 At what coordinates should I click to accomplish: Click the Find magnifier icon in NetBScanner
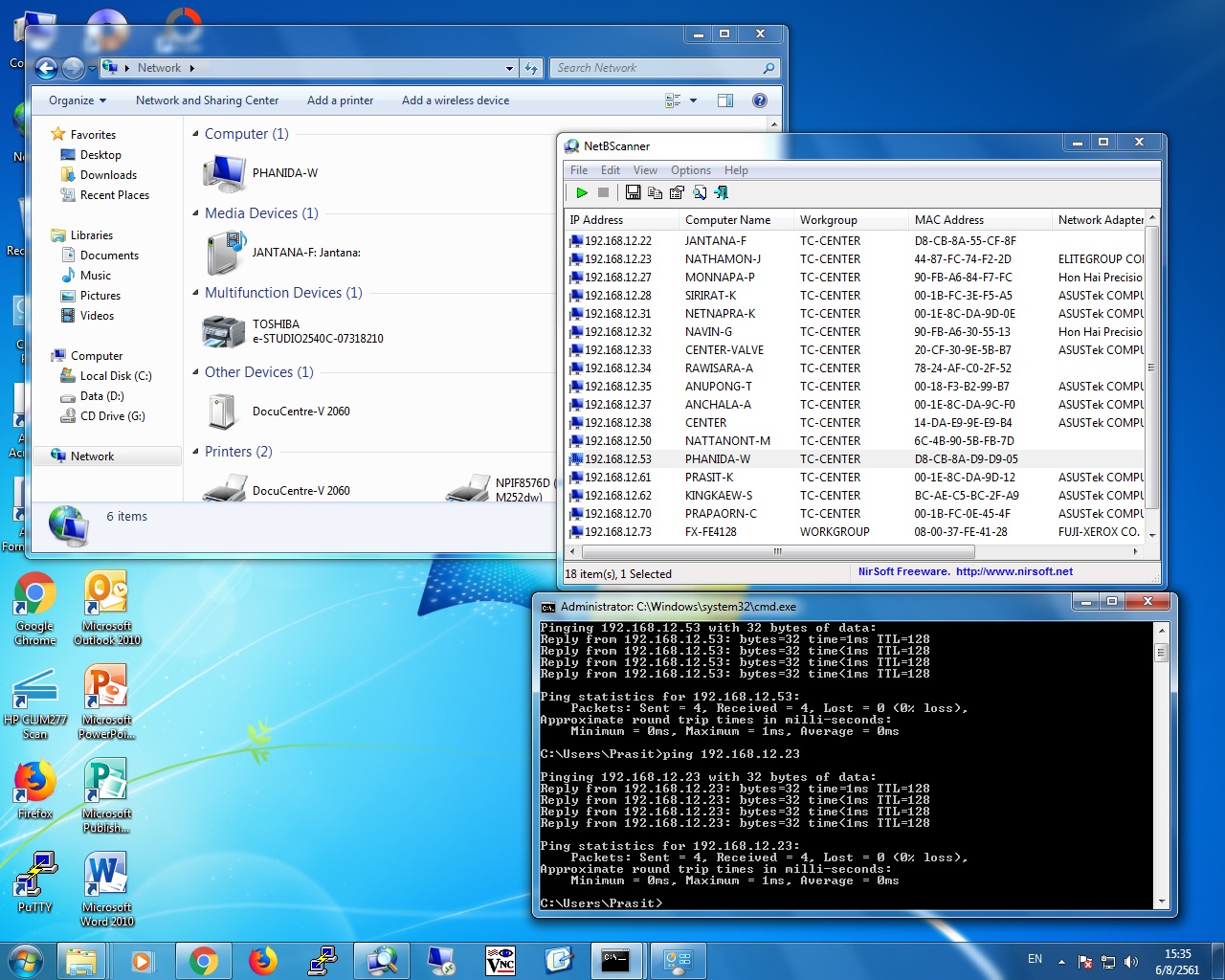[x=700, y=192]
